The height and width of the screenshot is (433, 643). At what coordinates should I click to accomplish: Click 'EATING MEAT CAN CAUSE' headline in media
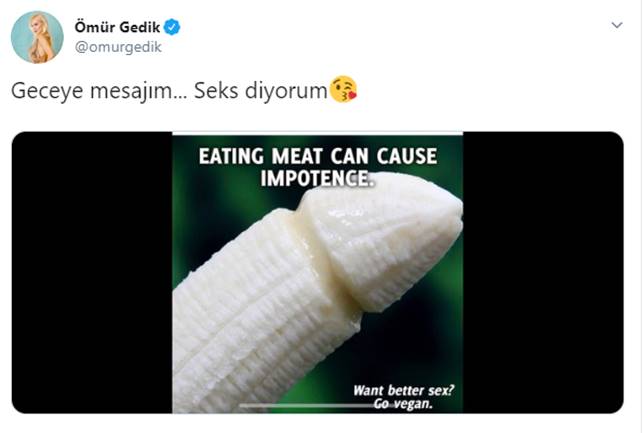[318, 156]
